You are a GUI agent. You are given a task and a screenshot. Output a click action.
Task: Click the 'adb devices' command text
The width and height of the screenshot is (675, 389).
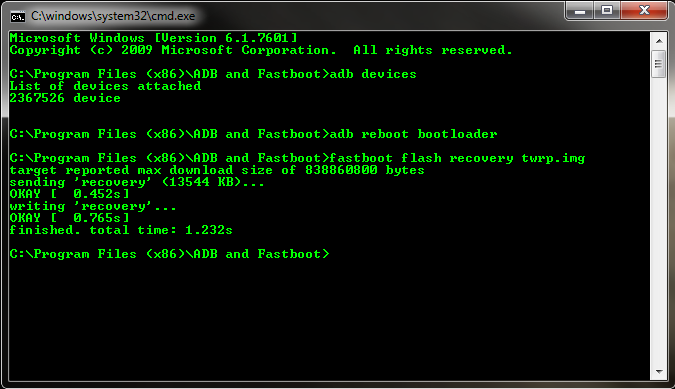pos(373,74)
